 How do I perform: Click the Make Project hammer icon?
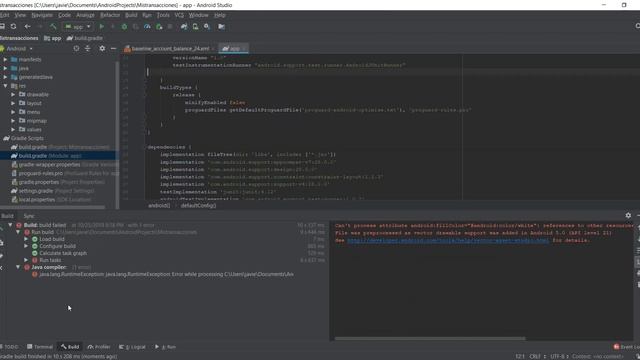53,27
